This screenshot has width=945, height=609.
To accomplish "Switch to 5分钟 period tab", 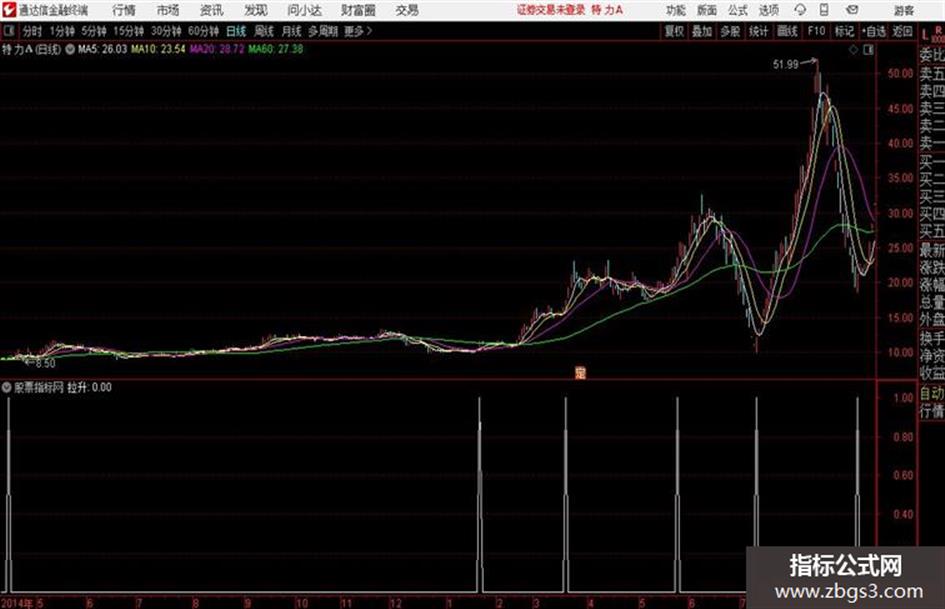I will pos(94,31).
